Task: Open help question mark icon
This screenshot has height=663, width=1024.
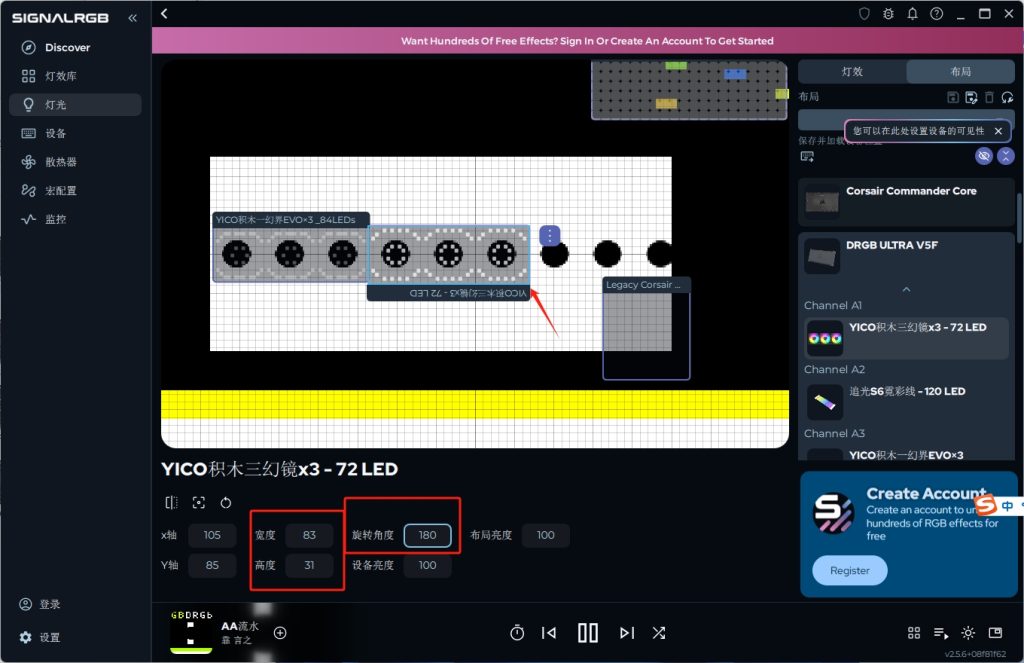Action: coord(936,14)
